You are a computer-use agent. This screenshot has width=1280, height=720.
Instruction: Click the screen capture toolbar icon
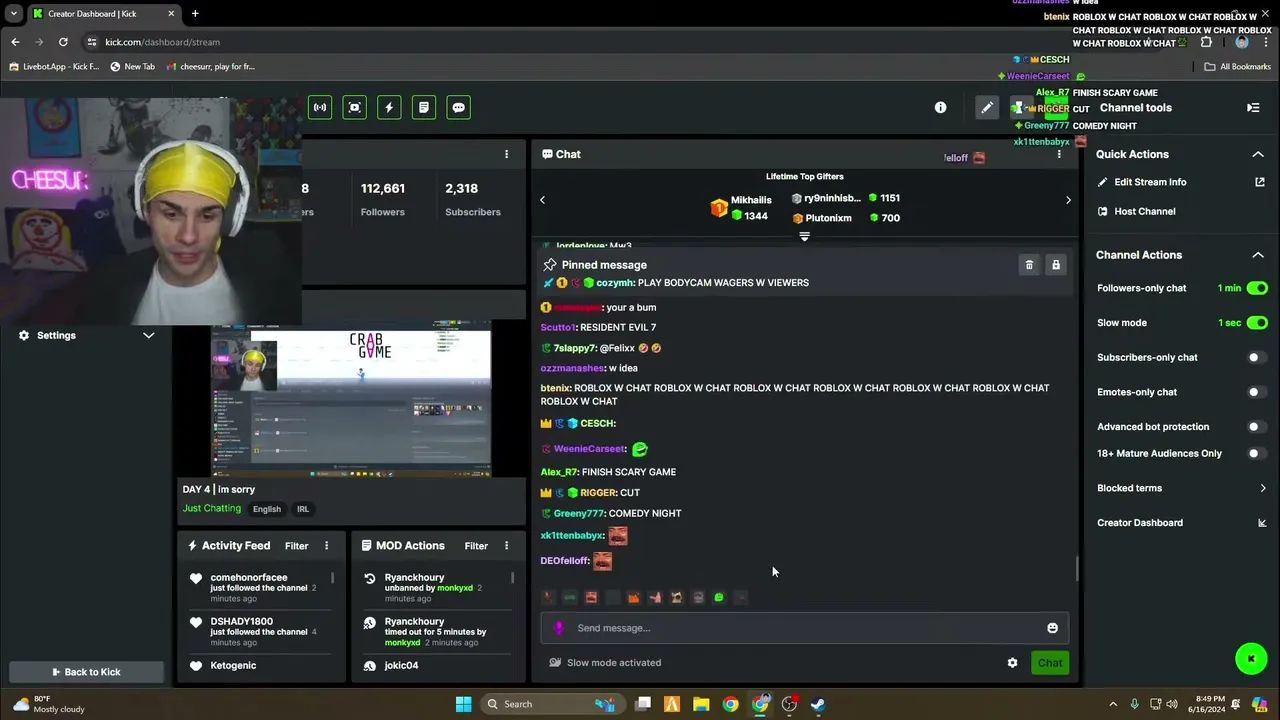(x=355, y=107)
